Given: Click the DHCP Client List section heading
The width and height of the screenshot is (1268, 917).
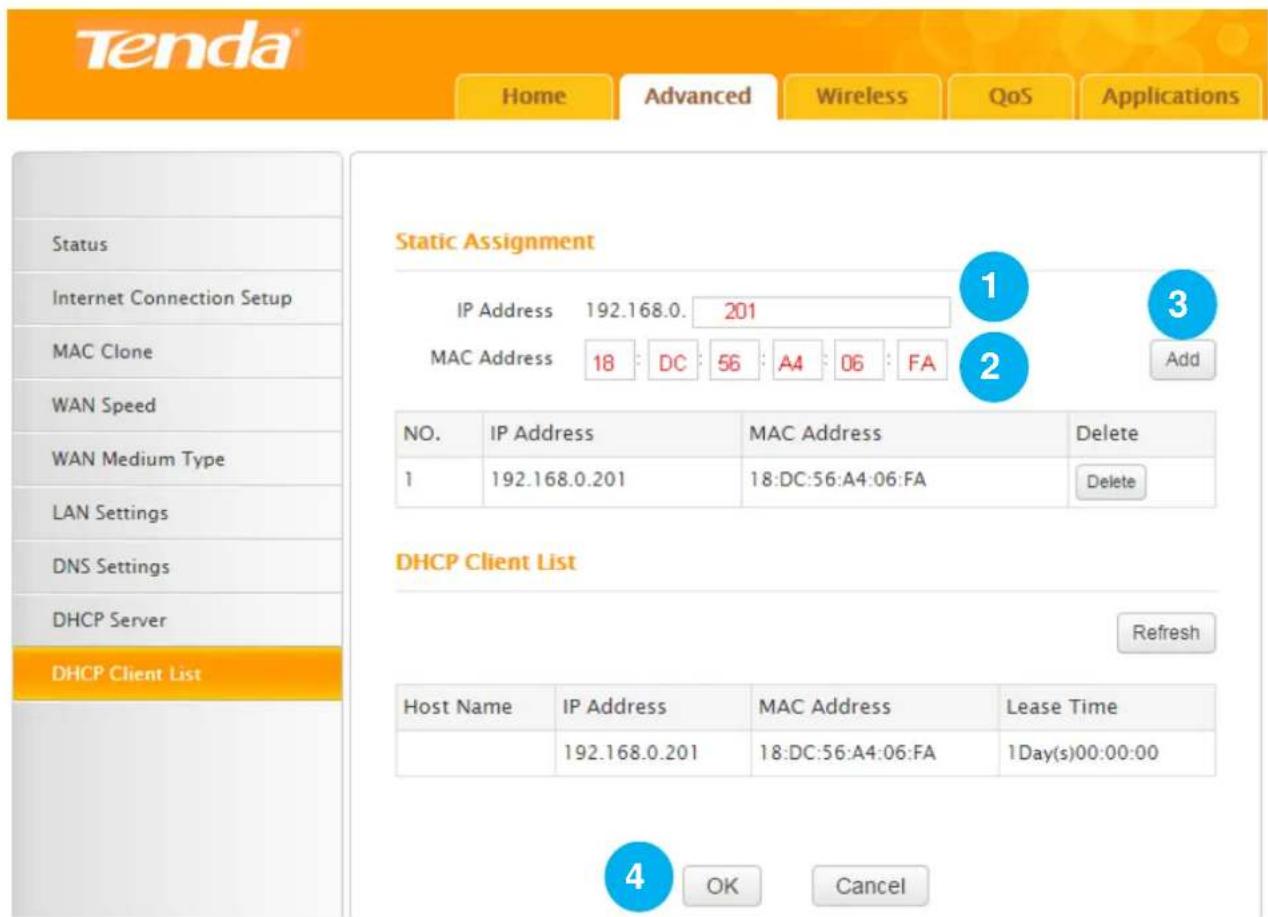Looking at the screenshot, I should point(486,562).
